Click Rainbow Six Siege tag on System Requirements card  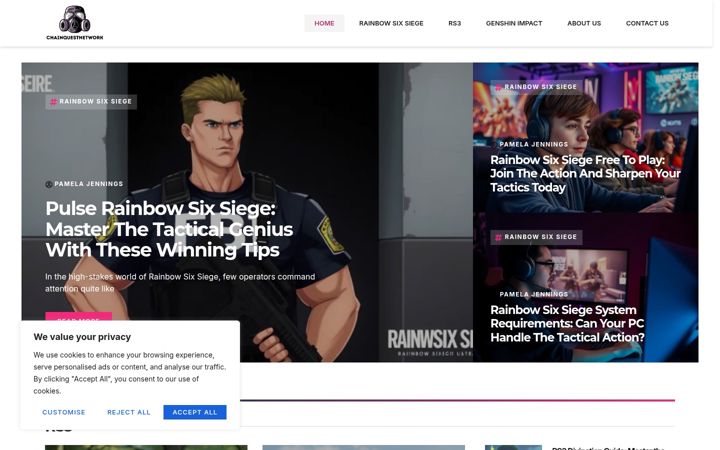(536, 237)
